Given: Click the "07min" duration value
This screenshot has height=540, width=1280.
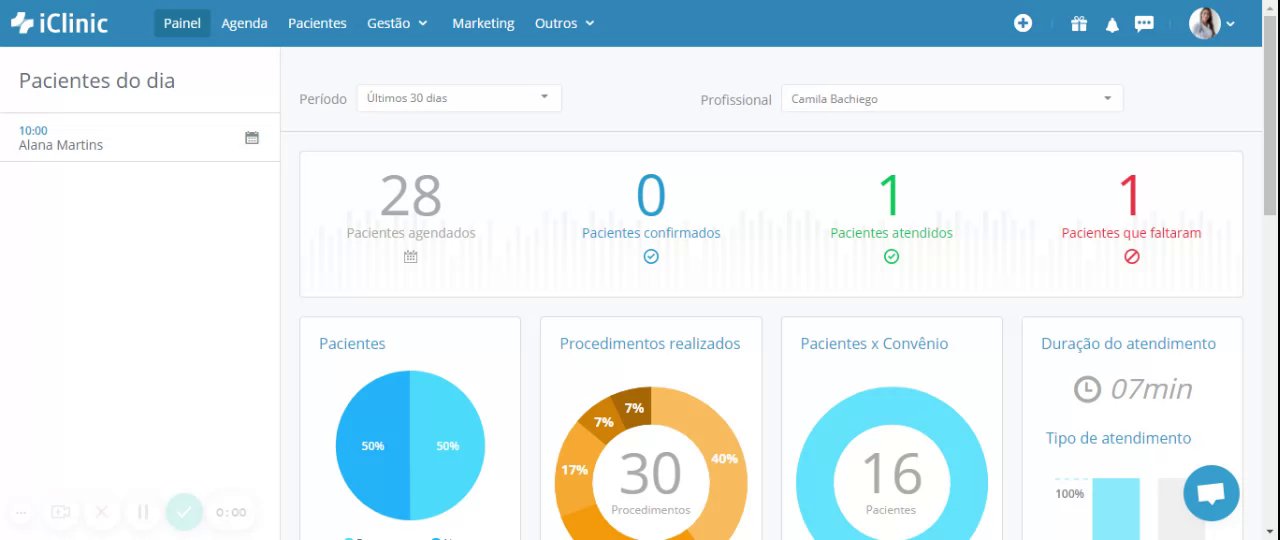Looking at the screenshot, I should pyautogui.click(x=1151, y=389).
